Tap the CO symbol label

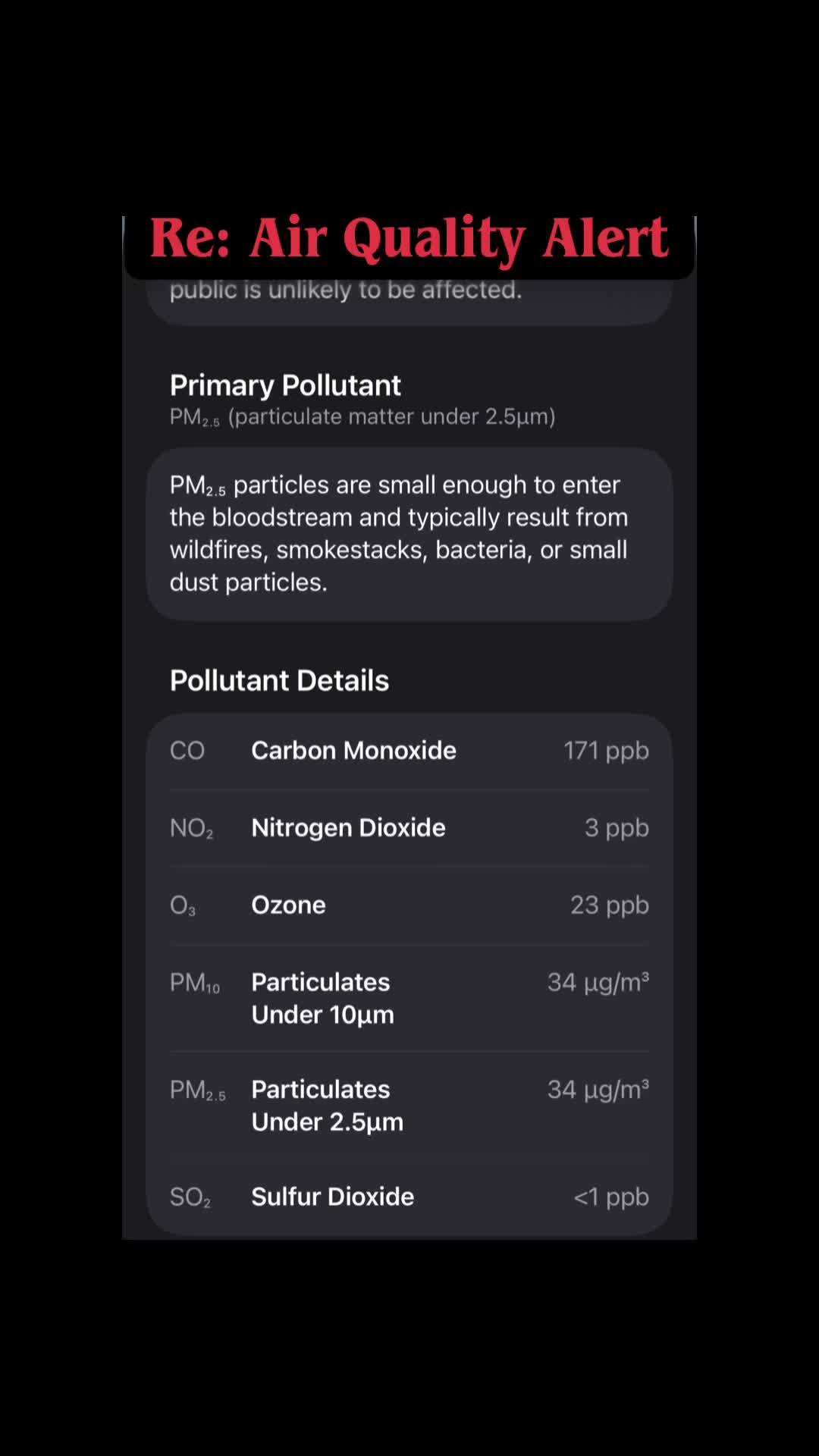[x=187, y=751]
